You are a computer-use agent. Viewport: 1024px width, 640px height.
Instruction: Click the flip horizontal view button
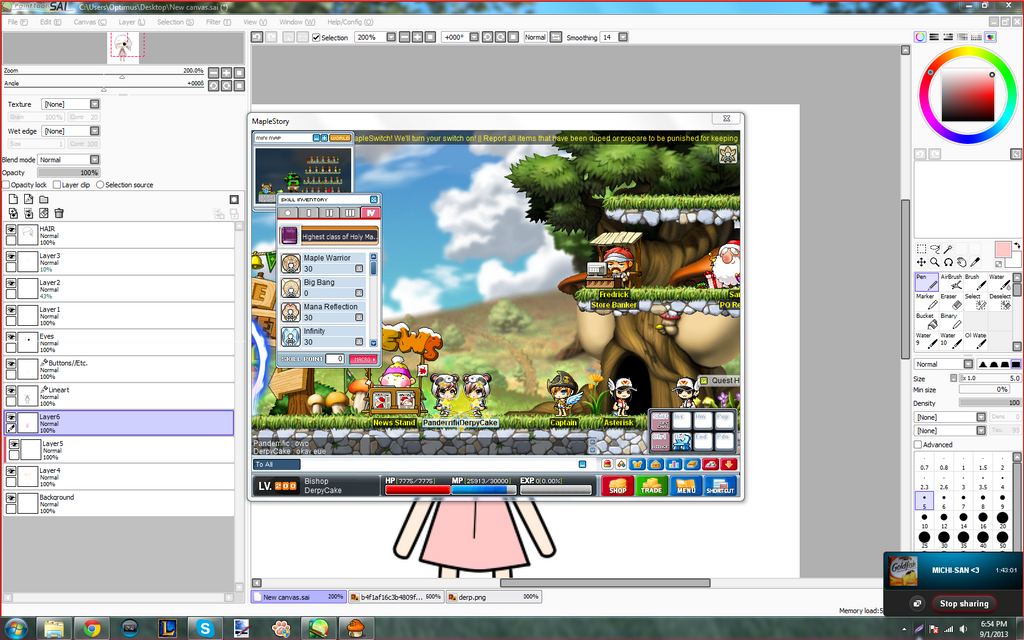coord(555,37)
